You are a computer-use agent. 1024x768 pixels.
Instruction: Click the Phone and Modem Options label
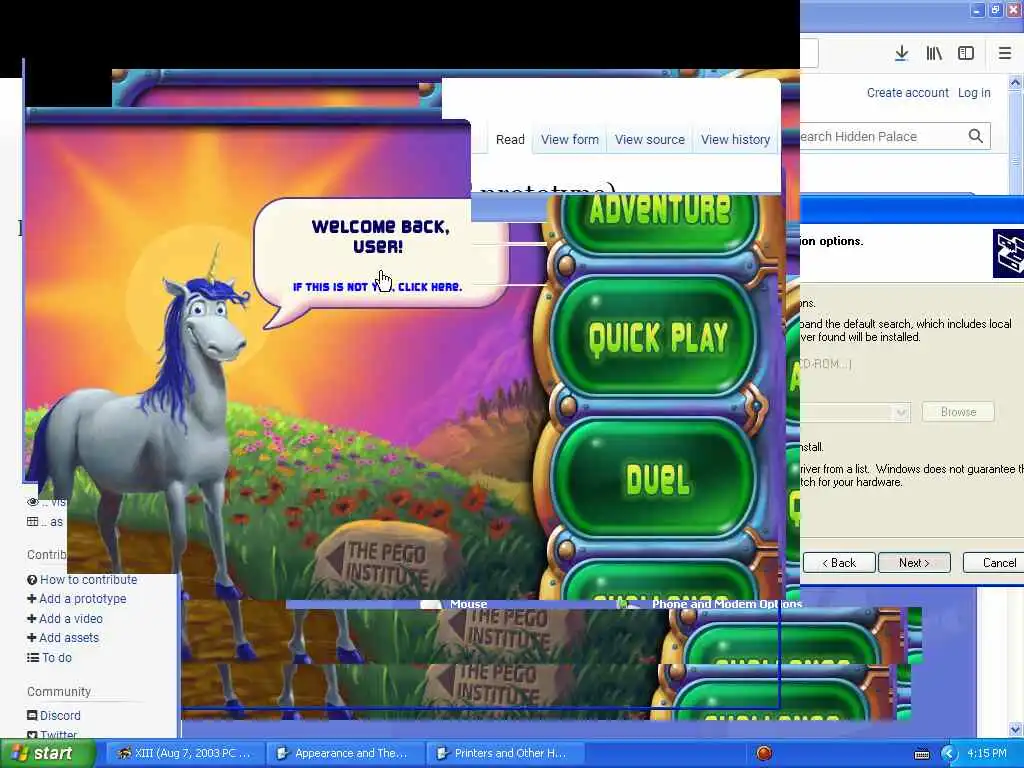tap(726, 604)
